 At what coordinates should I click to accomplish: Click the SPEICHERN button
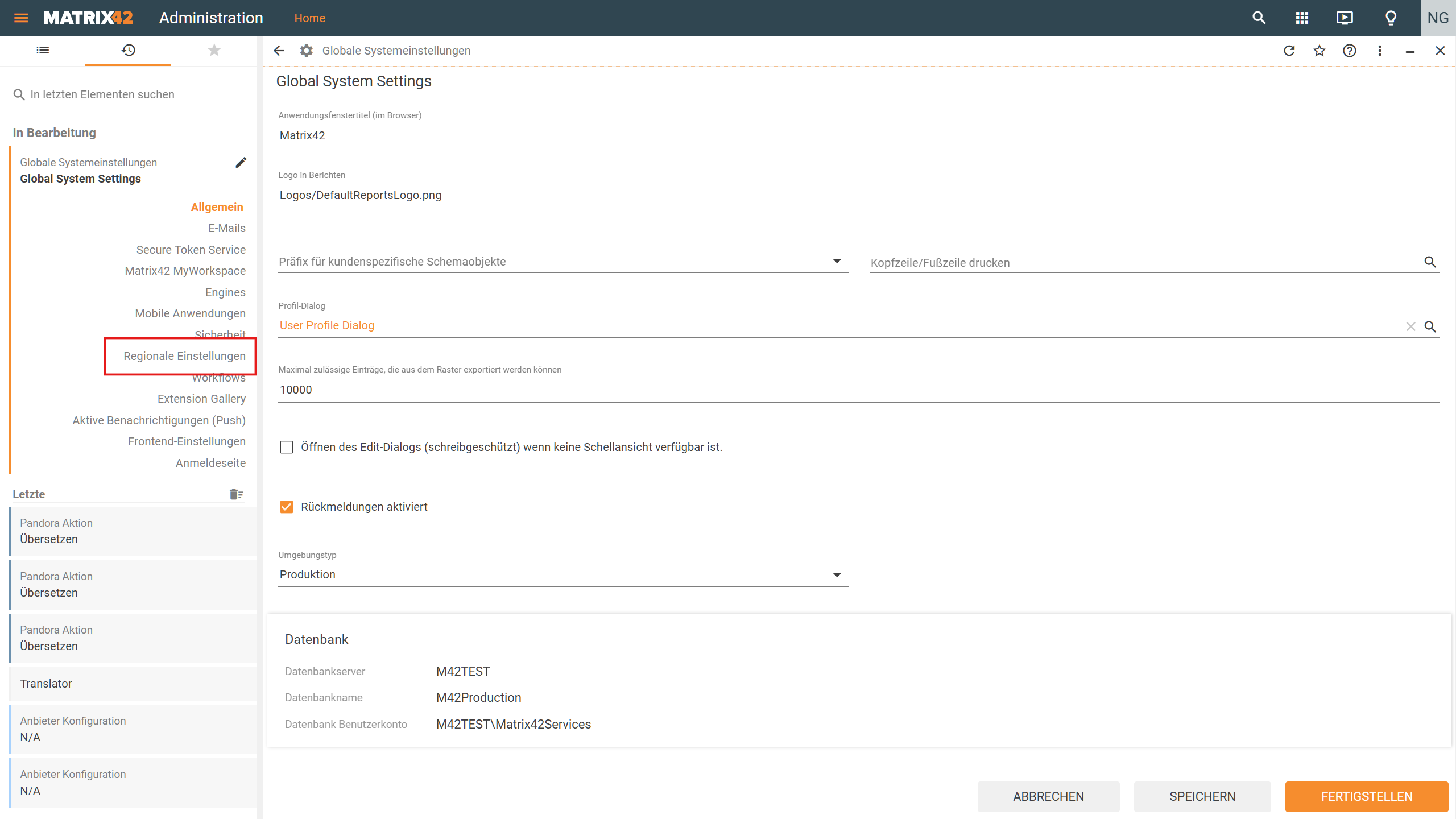pyautogui.click(x=1202, y=796)
